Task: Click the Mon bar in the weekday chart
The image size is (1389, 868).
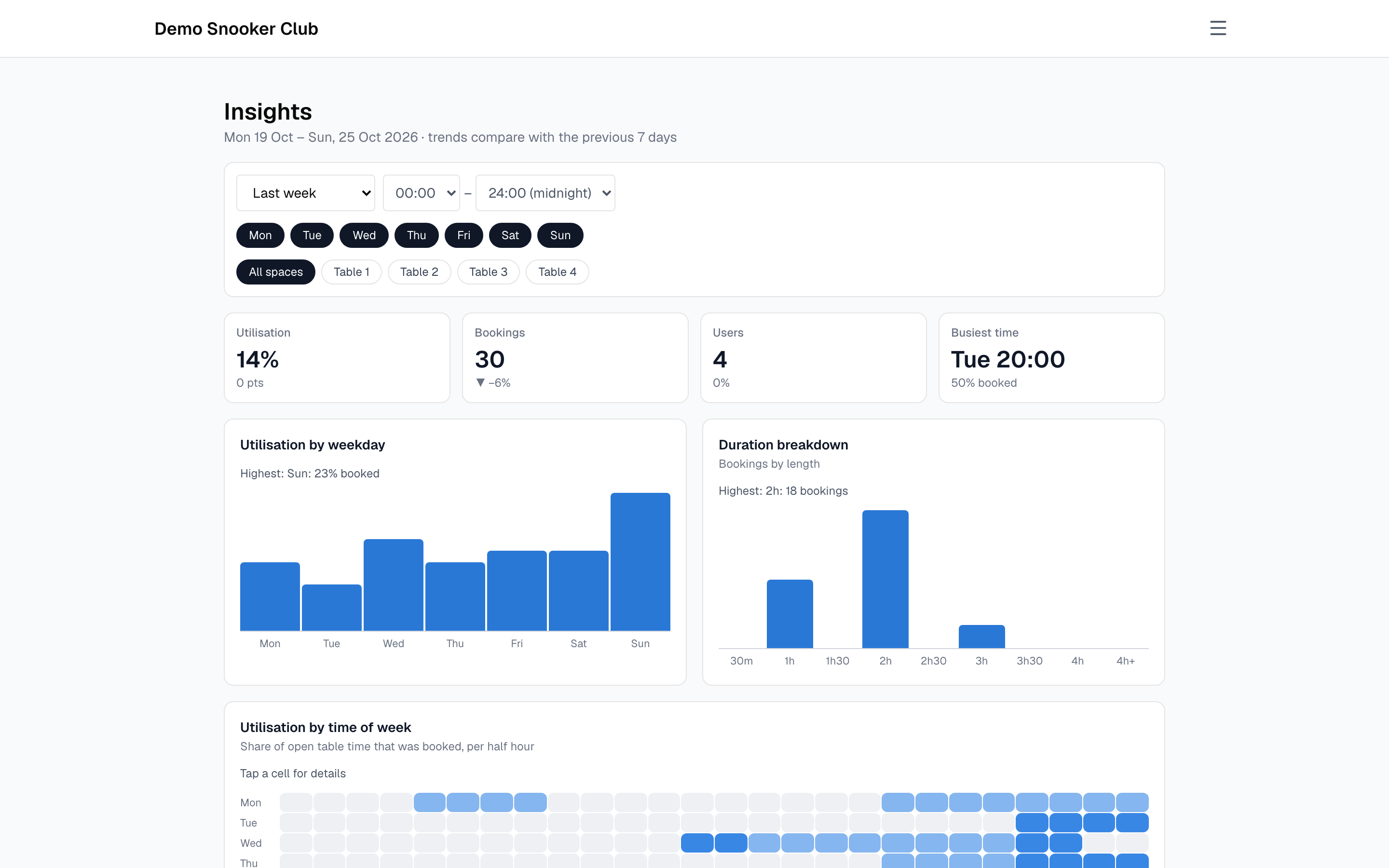Action: point(270,596)
